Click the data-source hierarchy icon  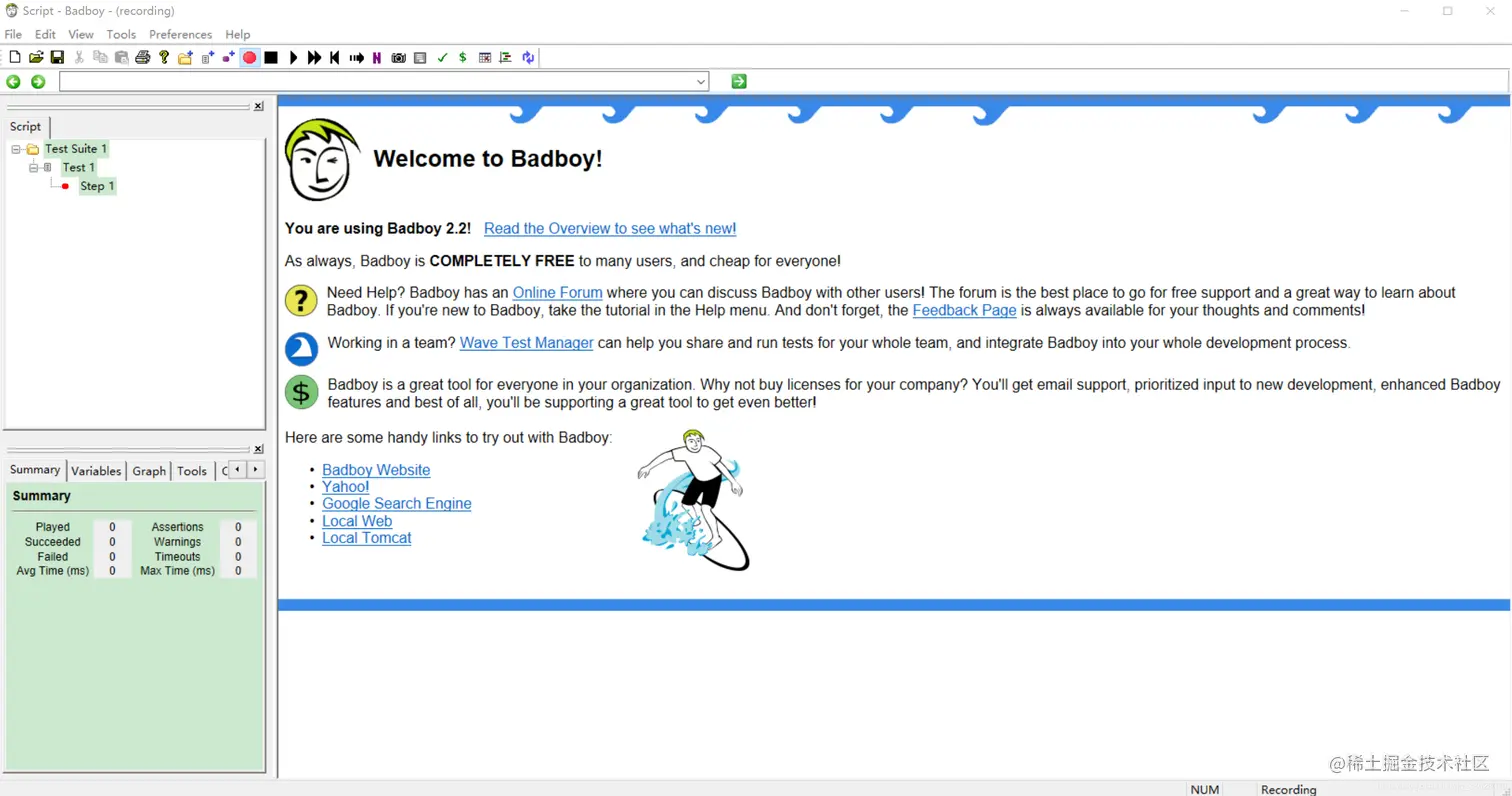[x=506, y=58]
